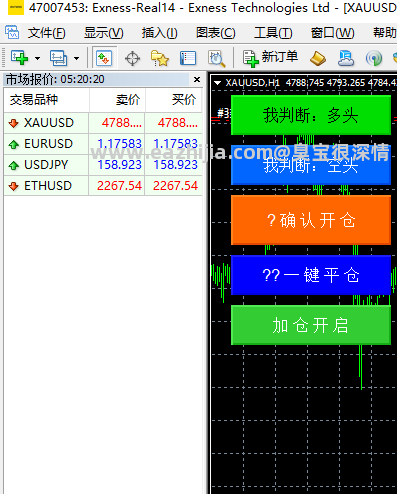Click the red down arrow beside XAUUSD
The image size is (397, 494).
tap(14, 123)
